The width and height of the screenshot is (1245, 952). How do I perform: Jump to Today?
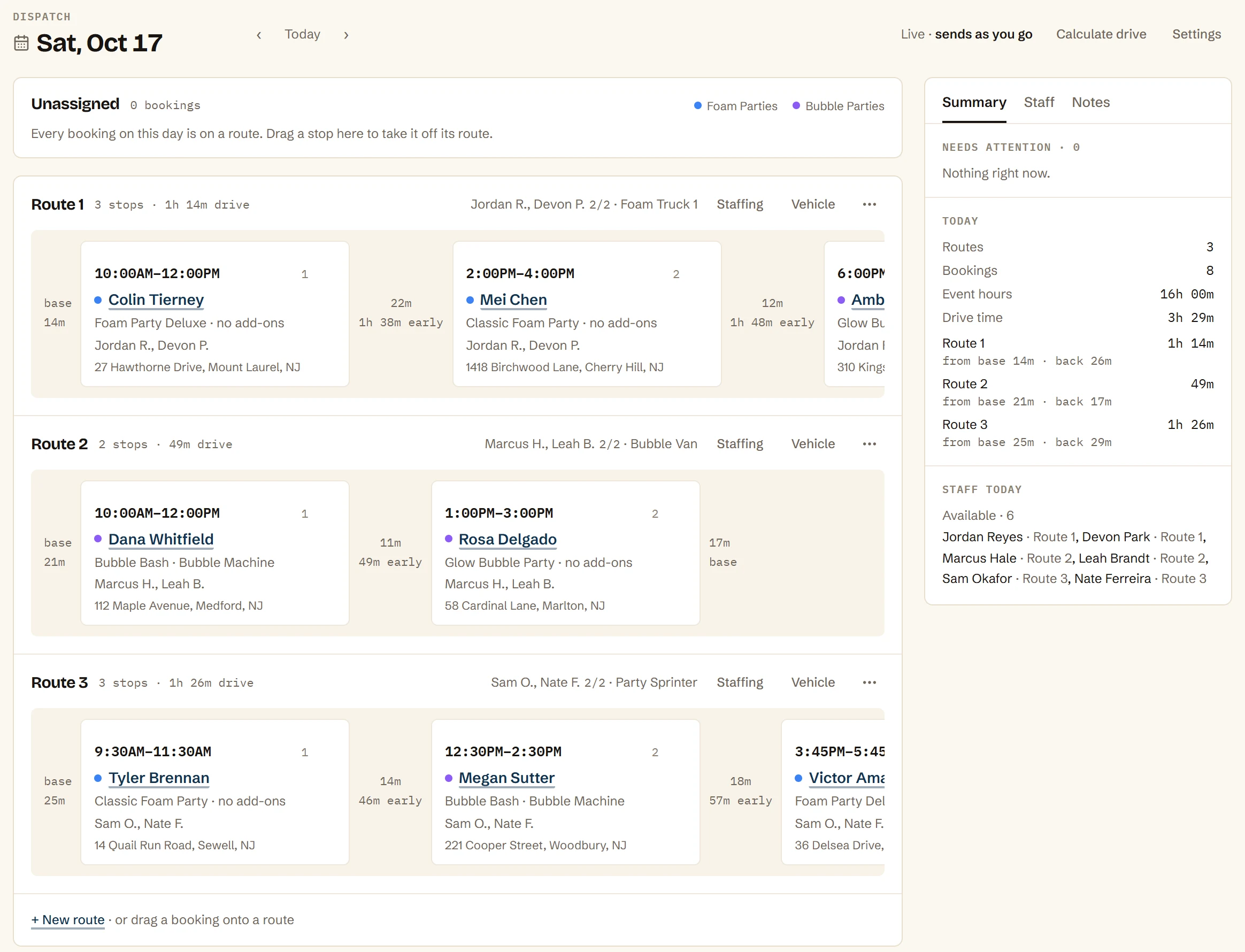click(302, 34)
